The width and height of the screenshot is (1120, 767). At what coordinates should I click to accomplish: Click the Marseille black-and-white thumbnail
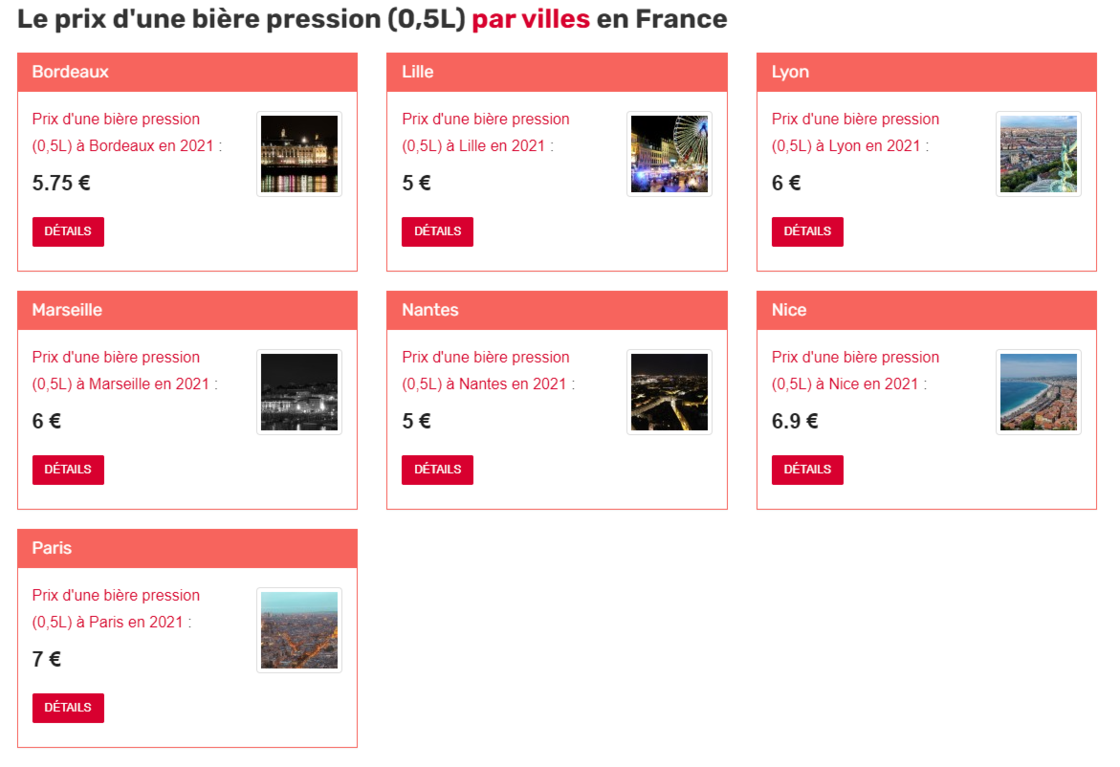299,392
